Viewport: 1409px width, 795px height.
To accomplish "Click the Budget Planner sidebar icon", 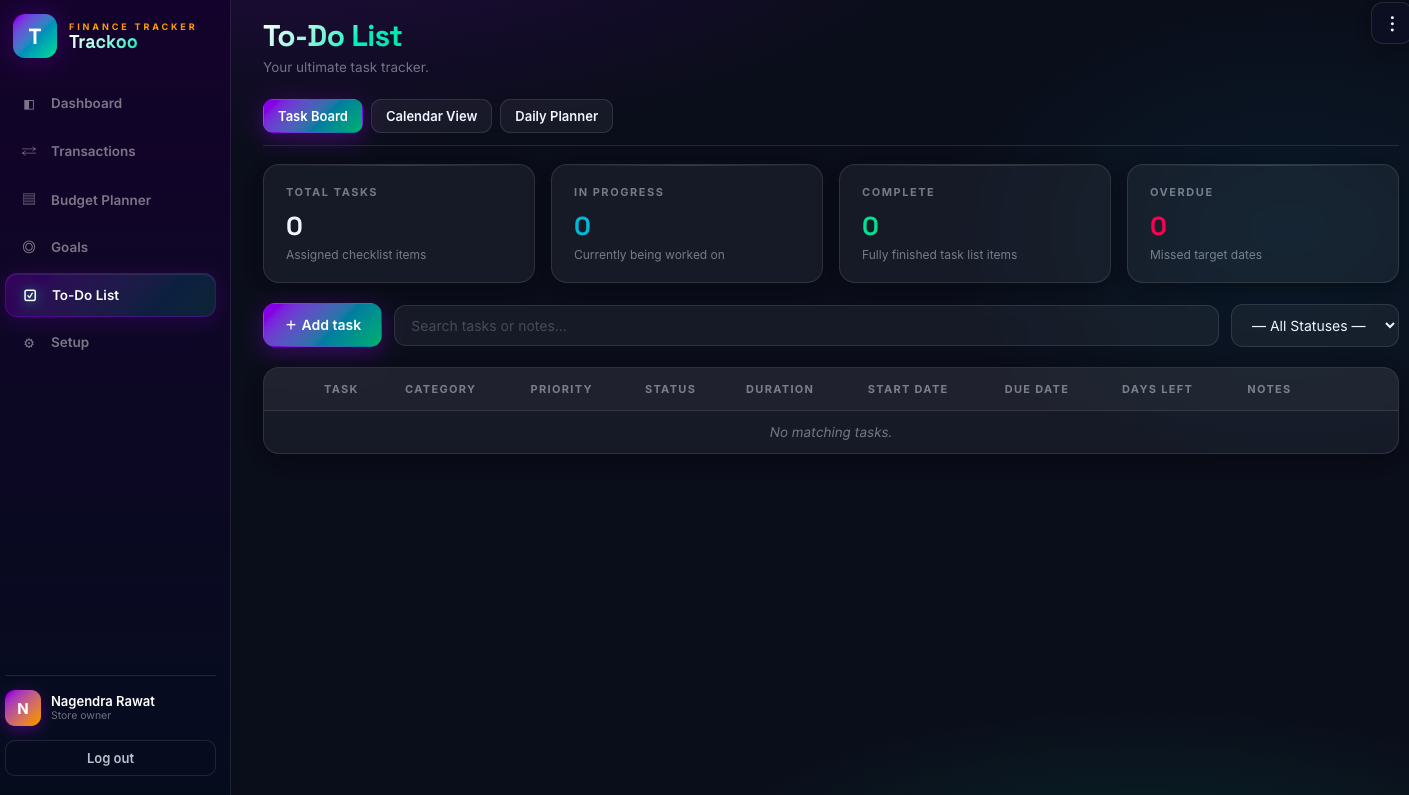I will coord(29,200).
